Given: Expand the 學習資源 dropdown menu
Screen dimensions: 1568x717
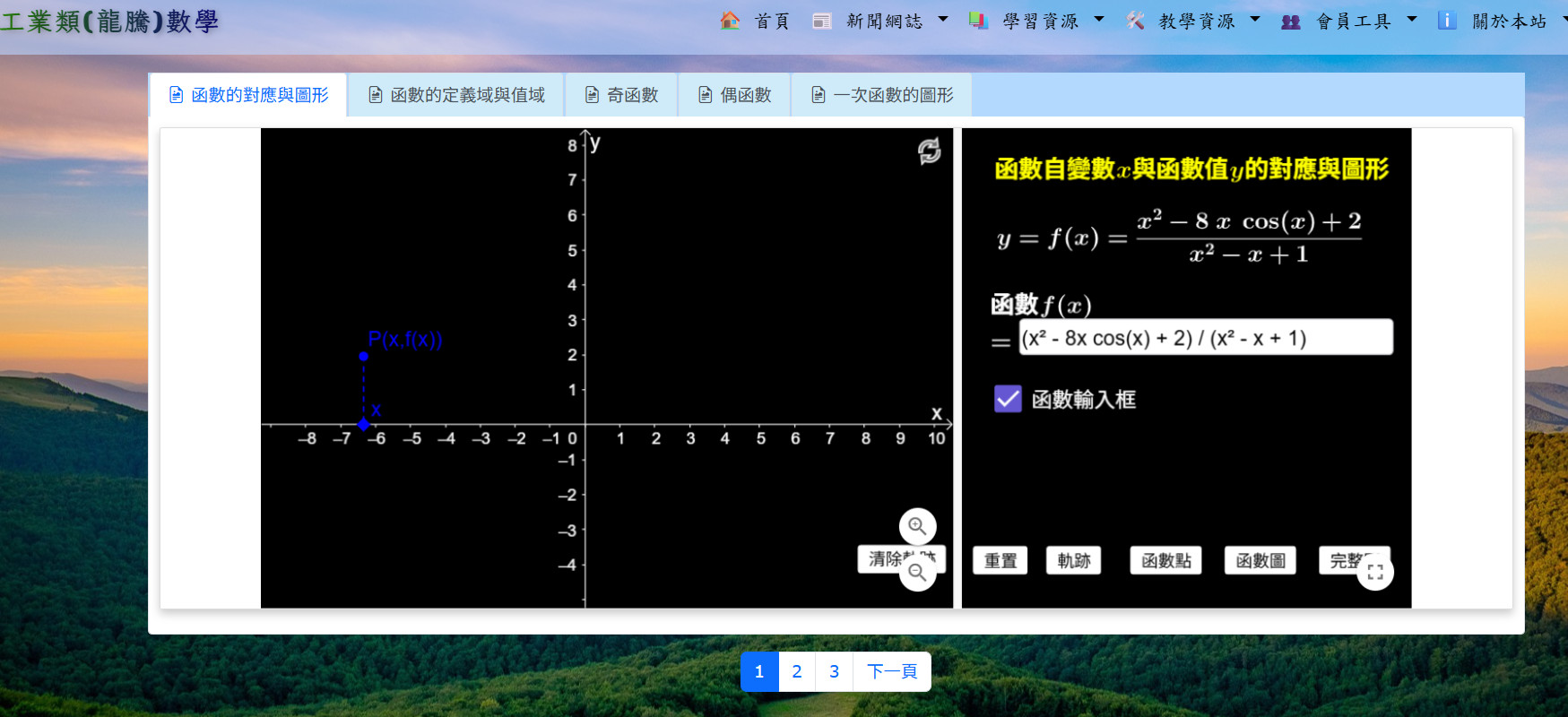Looking at the screenshot, I should pyautogui.click(x=1099, y=19).
